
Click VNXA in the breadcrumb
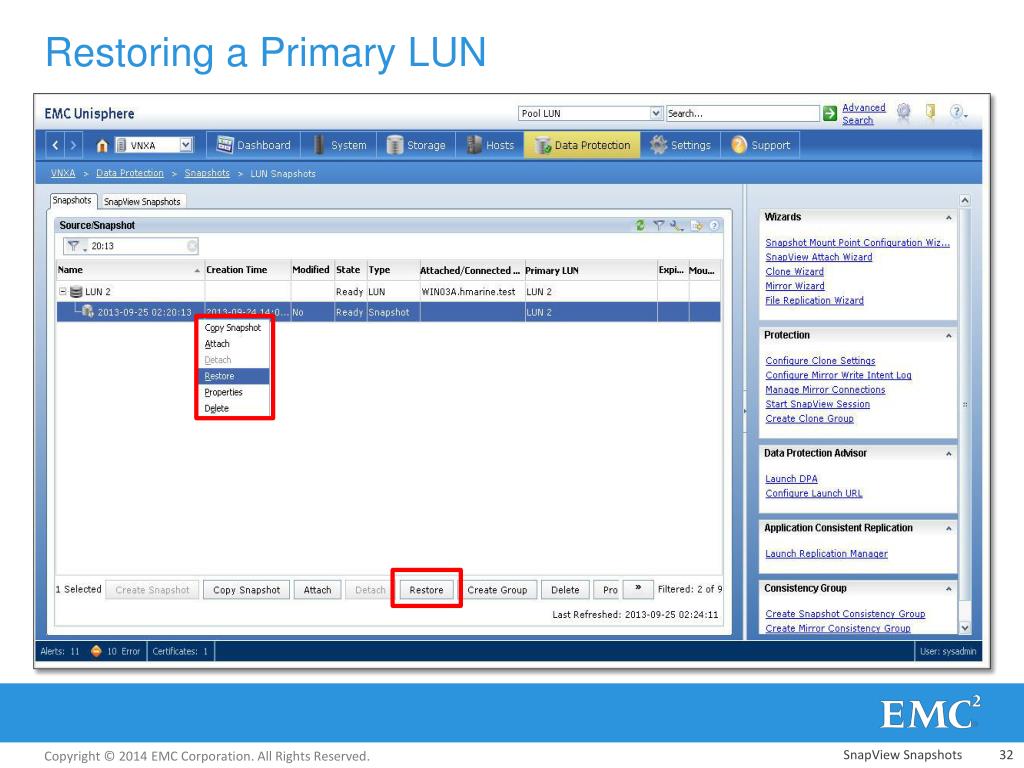click(x=63, y=173)
